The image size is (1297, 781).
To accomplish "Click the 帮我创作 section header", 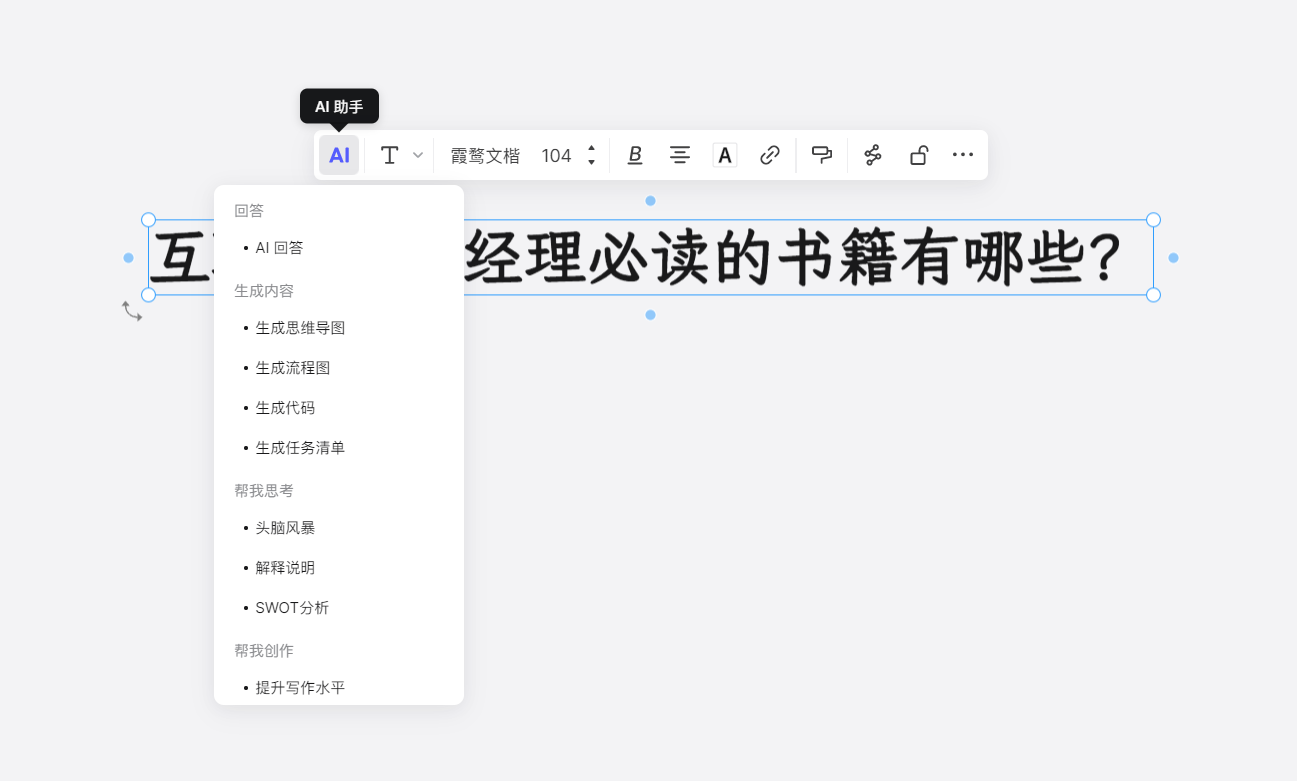I will point(264,651).
